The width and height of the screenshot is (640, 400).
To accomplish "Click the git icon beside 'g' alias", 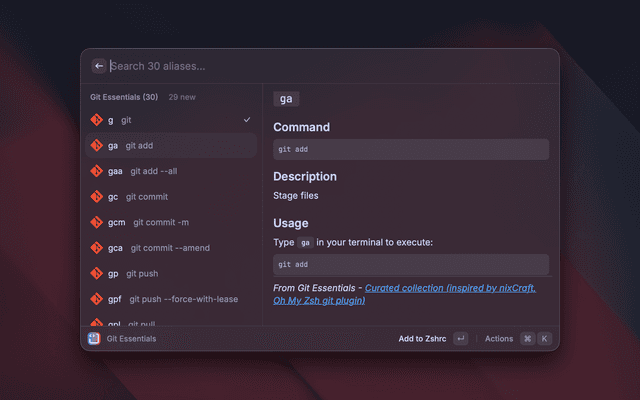I will [97, 120].
